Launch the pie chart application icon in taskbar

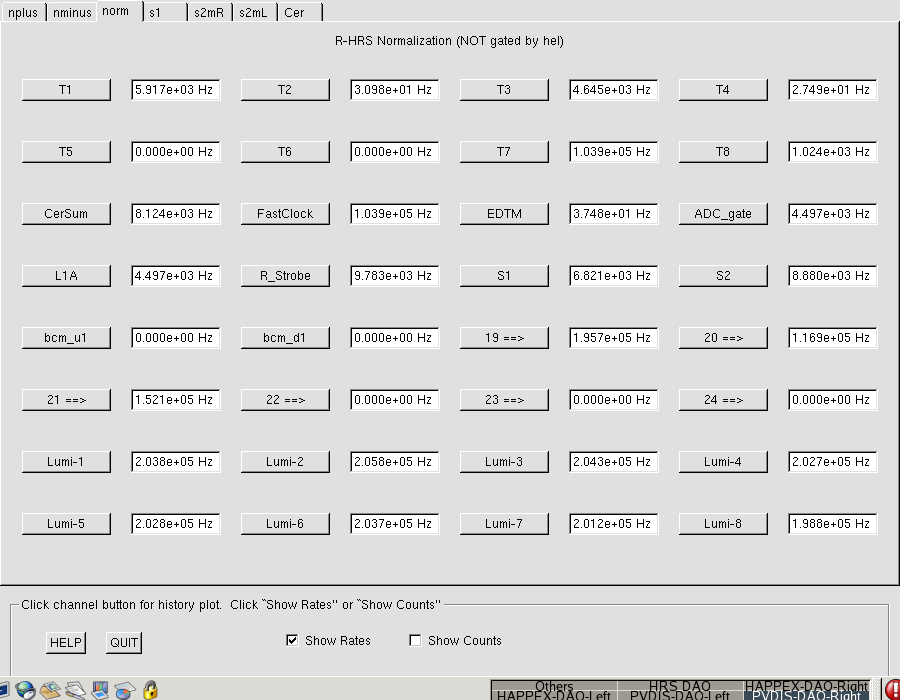125,690
